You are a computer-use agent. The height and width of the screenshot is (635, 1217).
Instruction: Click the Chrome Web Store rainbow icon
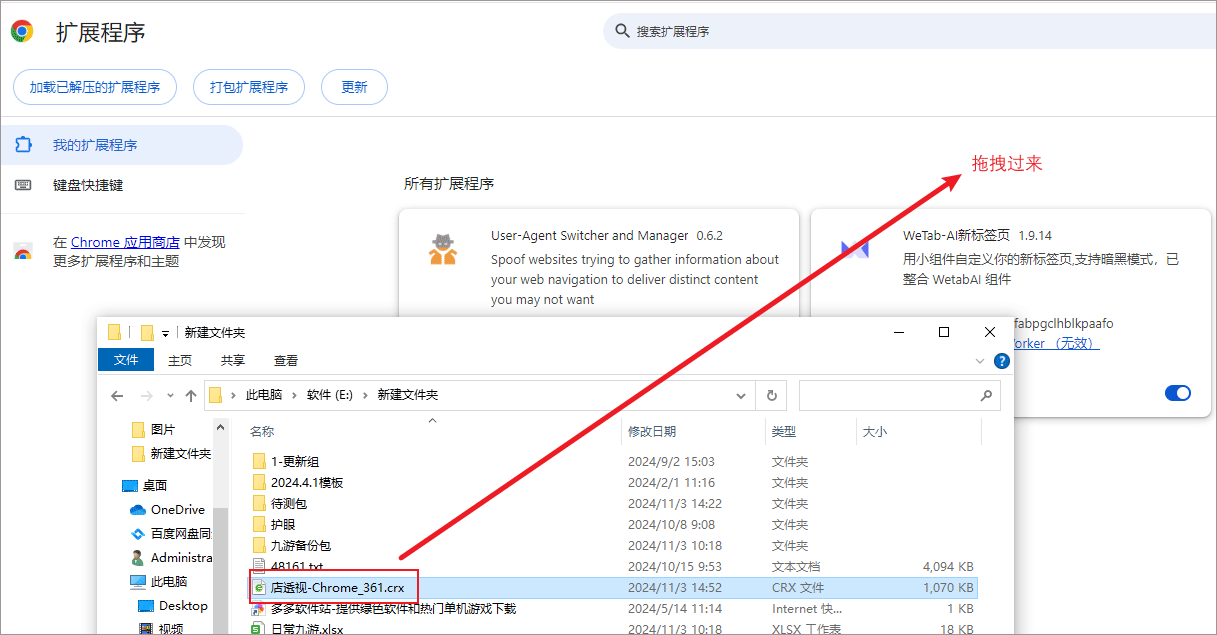point(23,252)
